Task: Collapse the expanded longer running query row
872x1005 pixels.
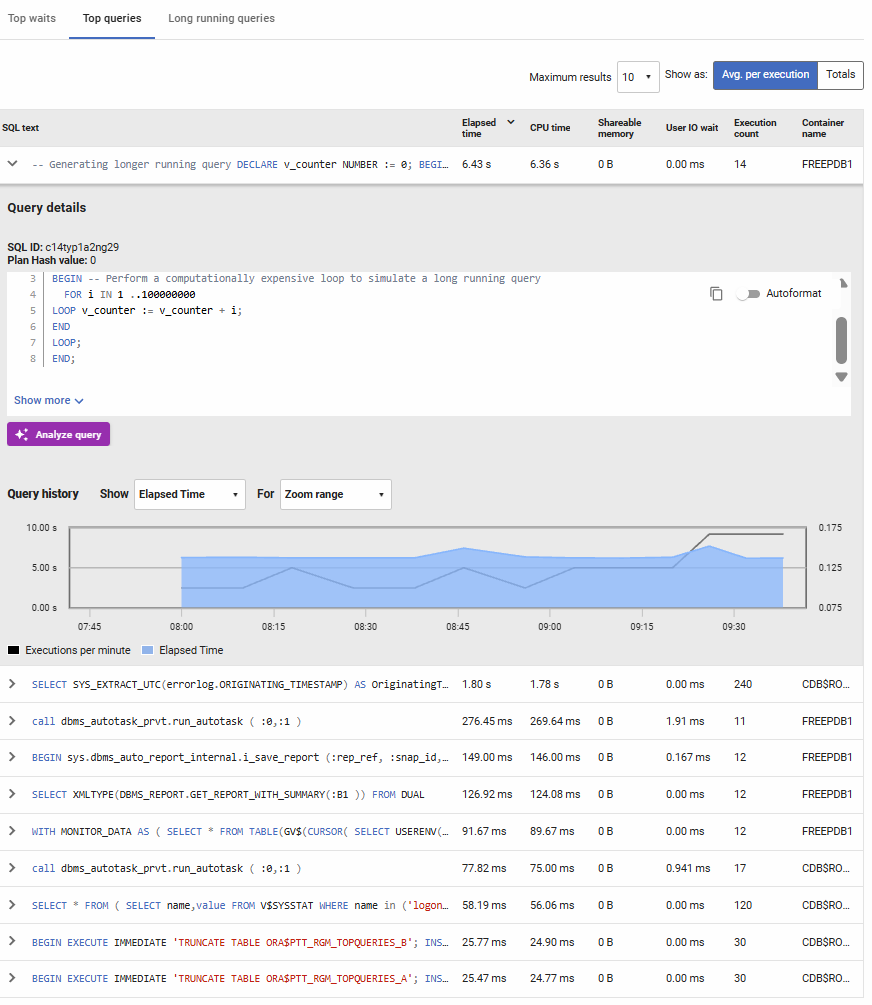Action: click(13, 164)
